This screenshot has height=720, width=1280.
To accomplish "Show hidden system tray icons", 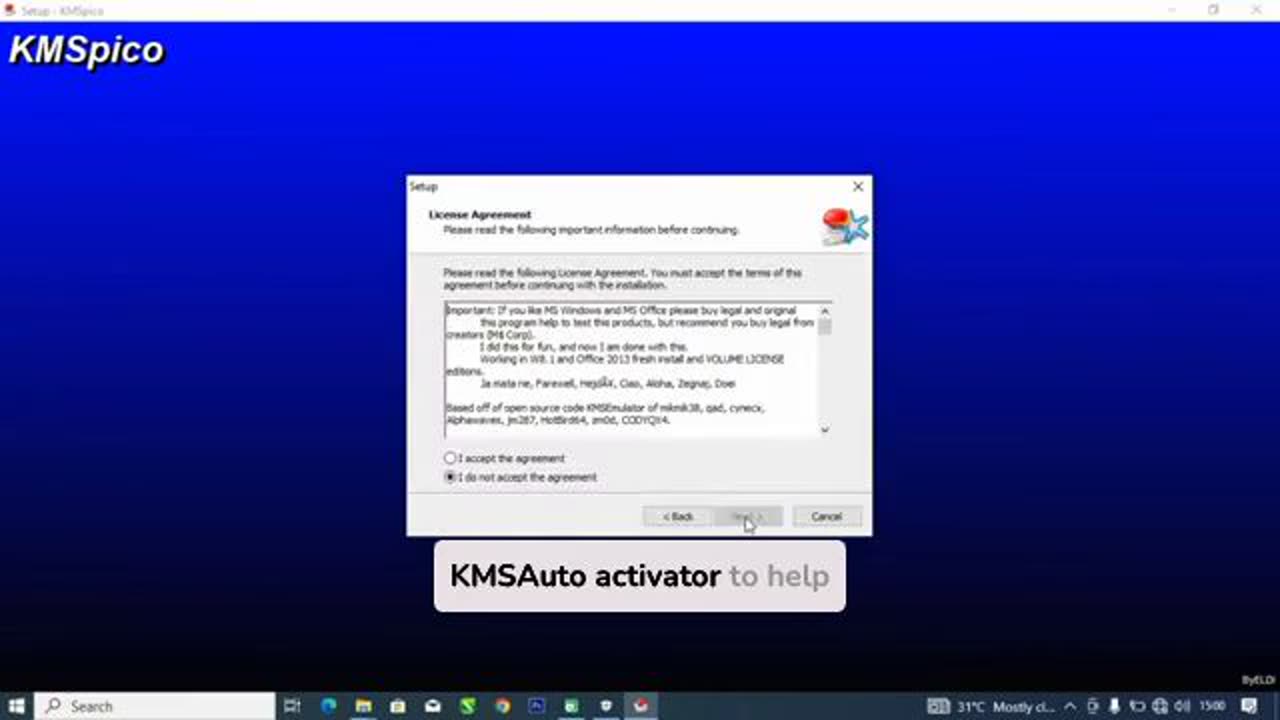I will pyautogui.click(x=1071, y=707).
